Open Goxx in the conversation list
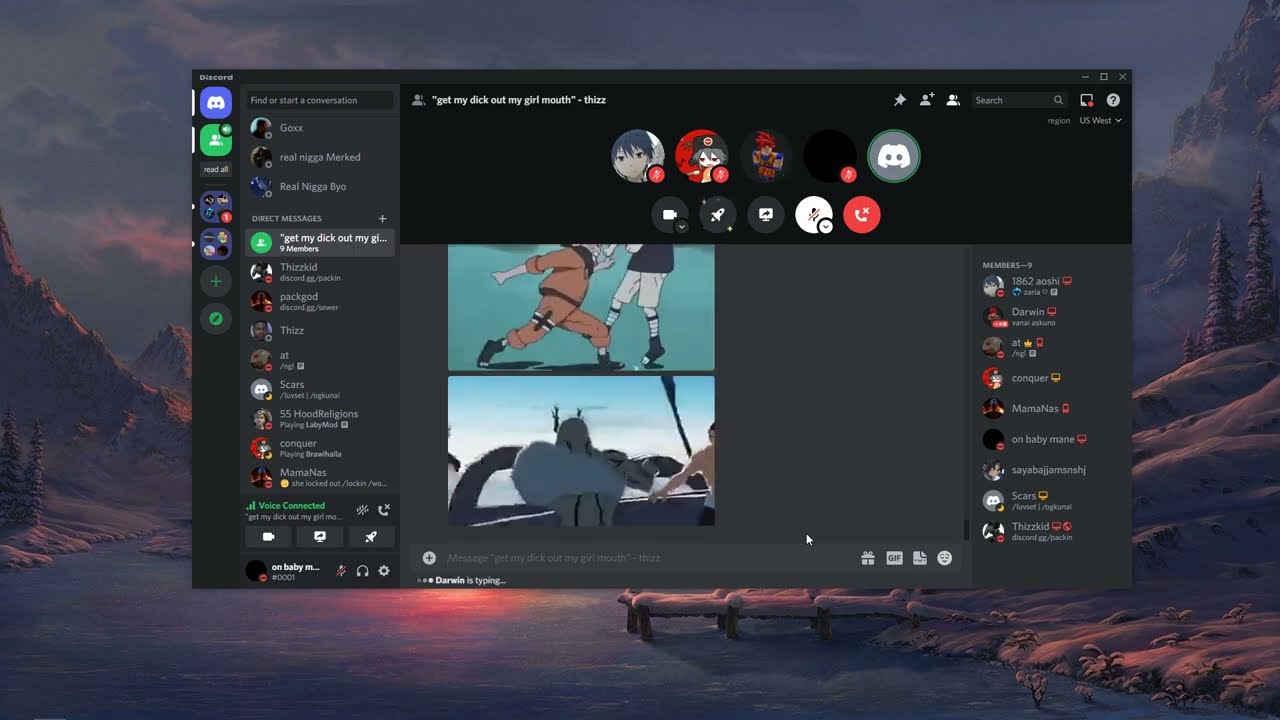The width and height of the screenshot is (1280, 720). pyautogui.click(x=320, y=128)
